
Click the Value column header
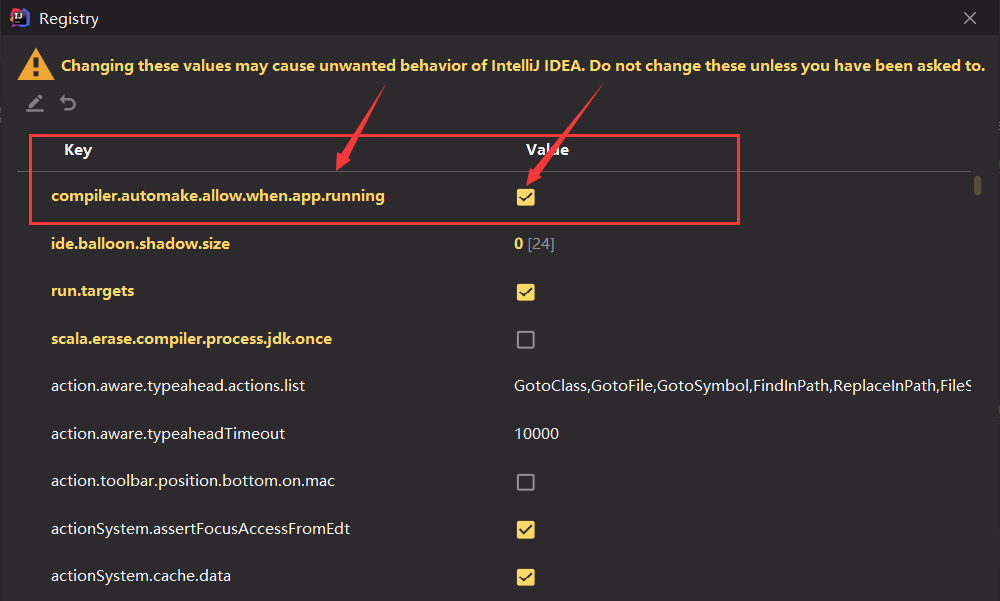547,150
